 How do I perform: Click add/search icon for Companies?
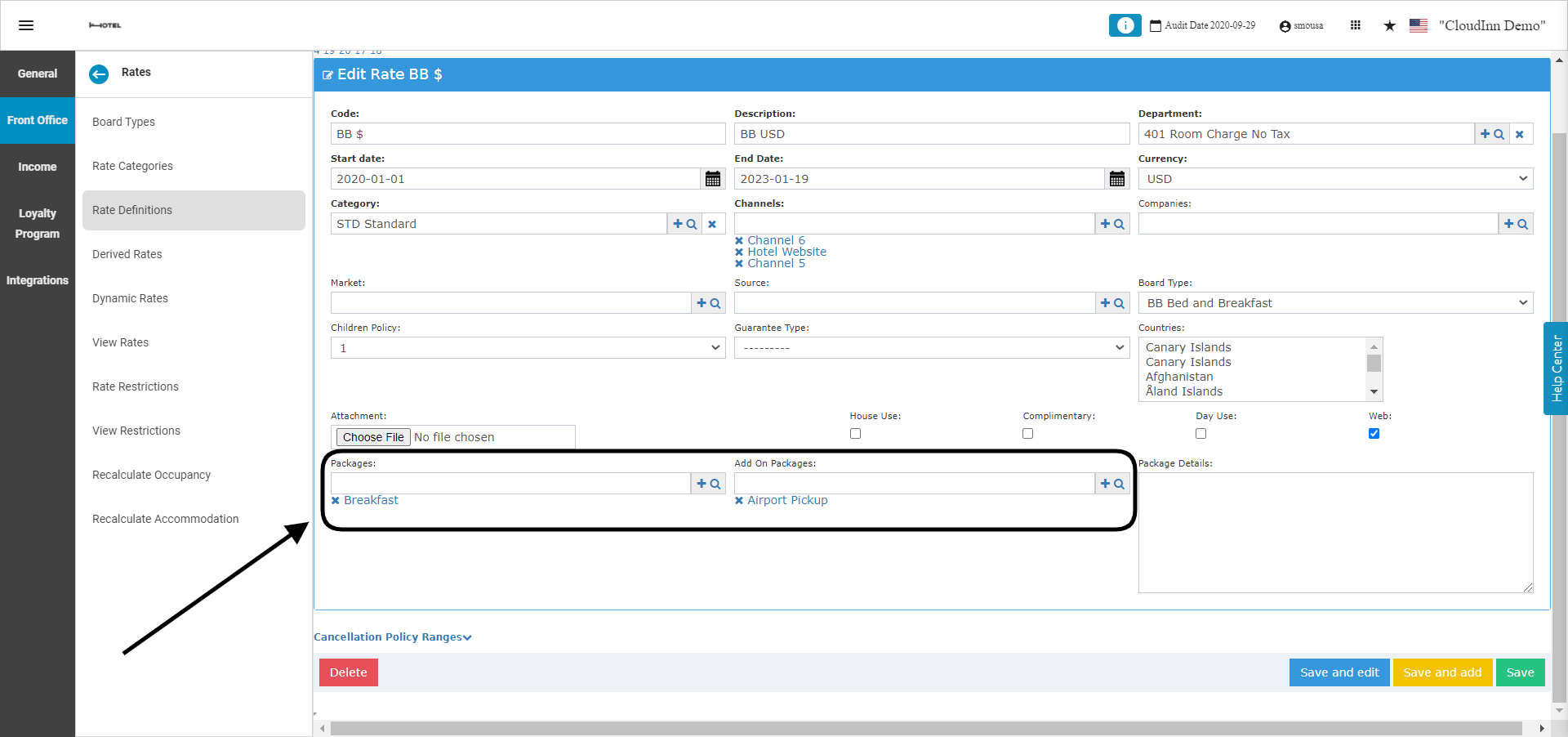click(x=1516, y=224)
